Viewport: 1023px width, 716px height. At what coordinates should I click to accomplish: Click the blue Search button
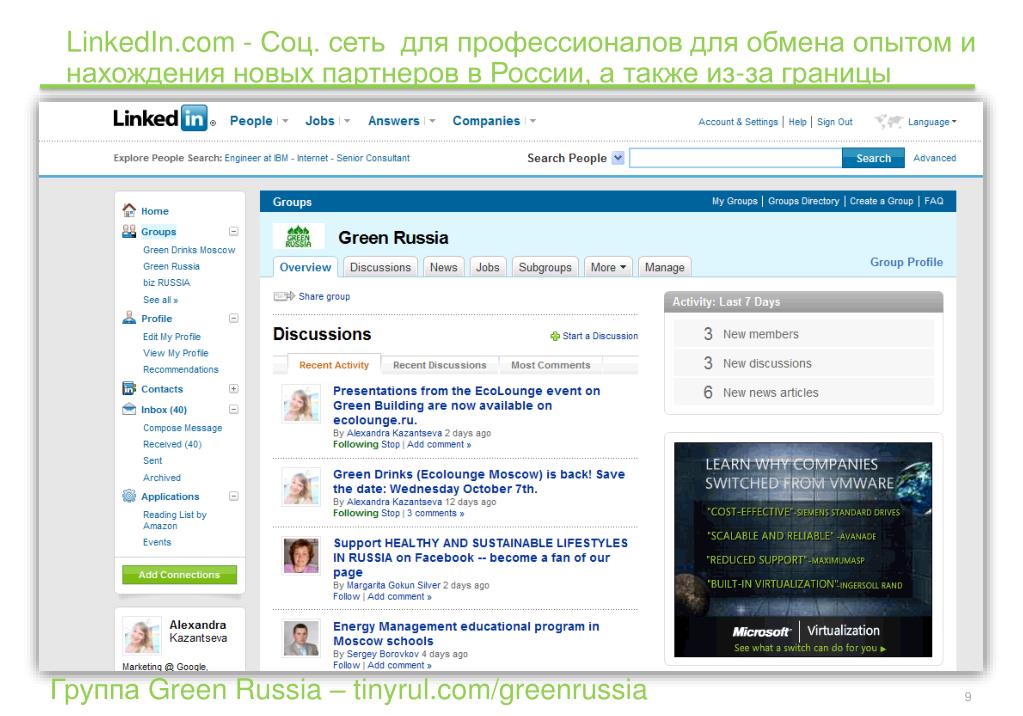click(x=873, y=158)
